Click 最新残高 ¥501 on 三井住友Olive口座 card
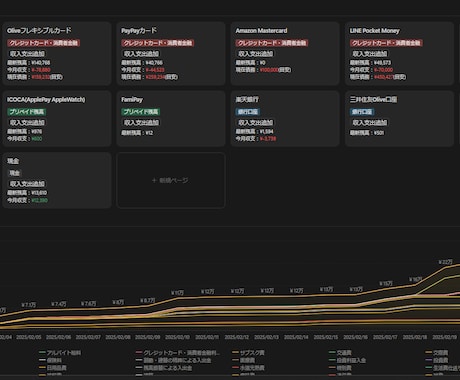The height and width of the screenshot is (380, 460). tap(367, 133)
